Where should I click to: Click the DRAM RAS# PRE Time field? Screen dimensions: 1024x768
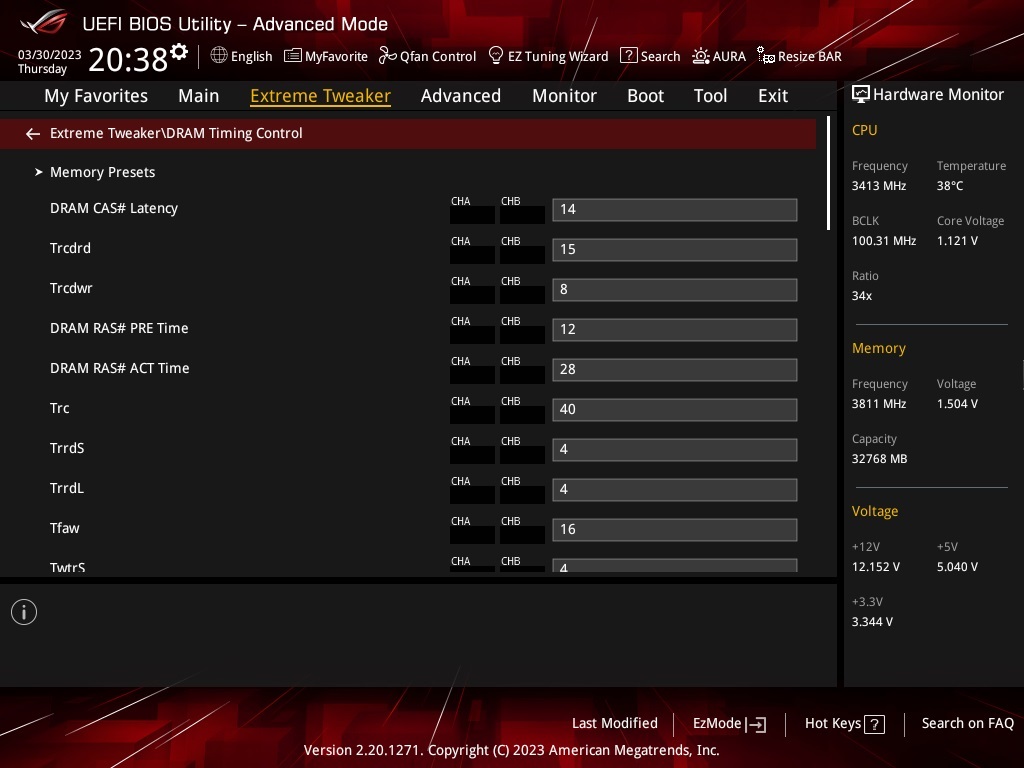tap(675, 330)
